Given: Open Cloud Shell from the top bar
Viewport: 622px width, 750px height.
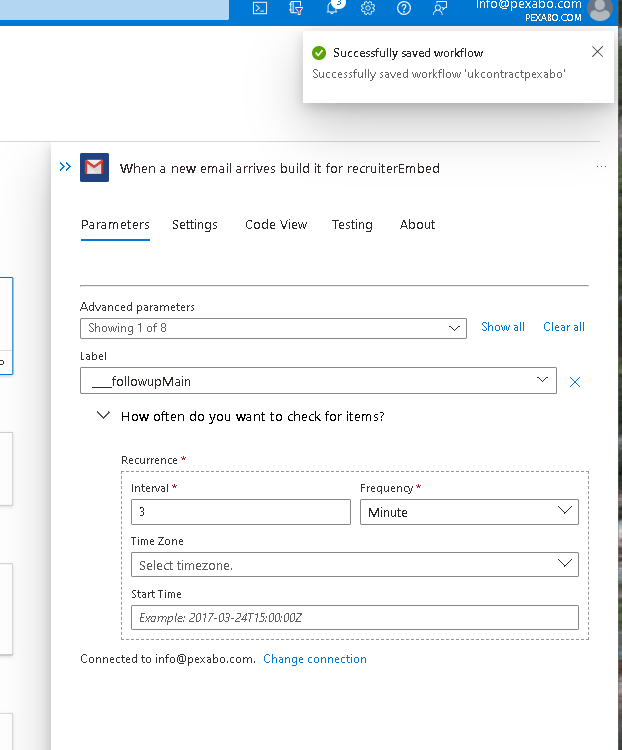Looking at the screenshot, I should 260,8.
